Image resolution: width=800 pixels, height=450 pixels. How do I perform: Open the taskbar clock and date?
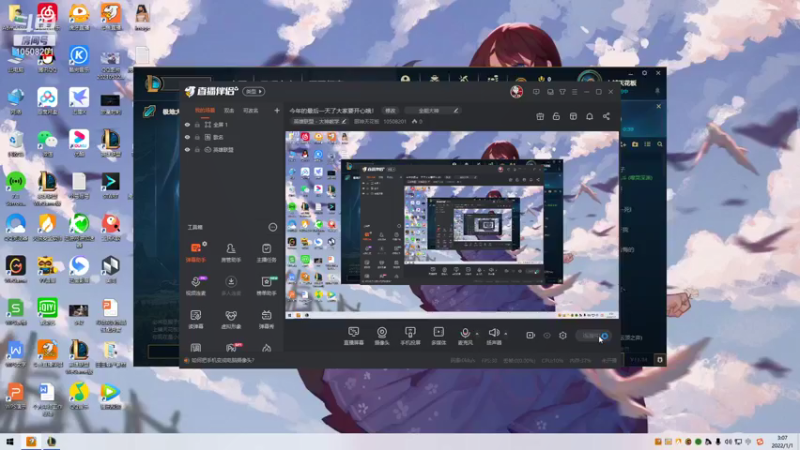click(x=782, y=441)
